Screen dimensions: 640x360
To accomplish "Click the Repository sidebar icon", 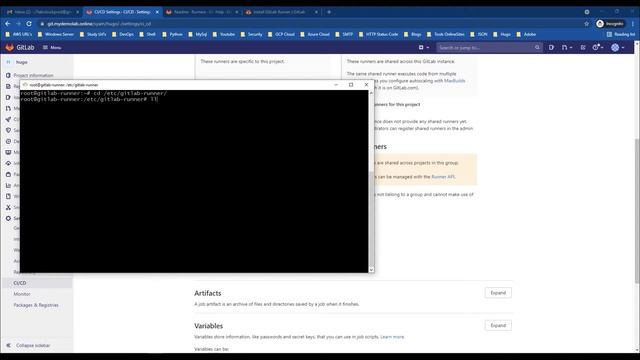I will tap(8, 86).
